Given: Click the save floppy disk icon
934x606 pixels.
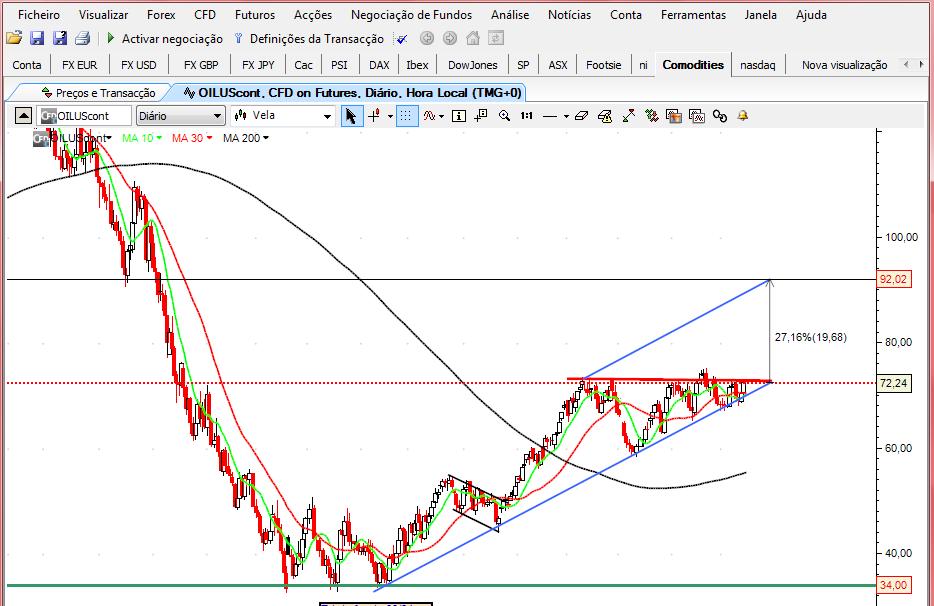Looking at the screenshot, I should [37, 38].
